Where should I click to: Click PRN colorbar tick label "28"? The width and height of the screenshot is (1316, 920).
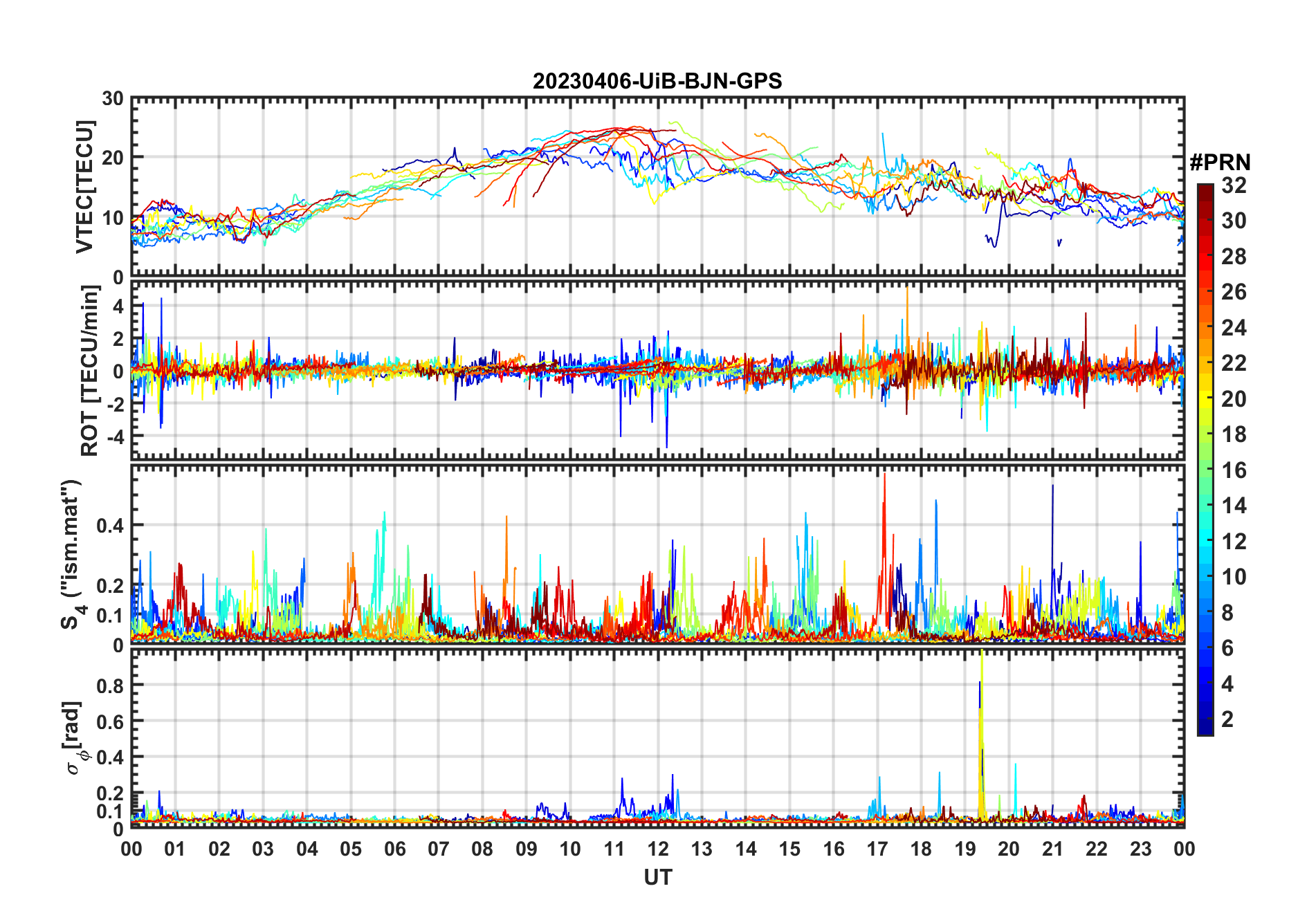1234,257
